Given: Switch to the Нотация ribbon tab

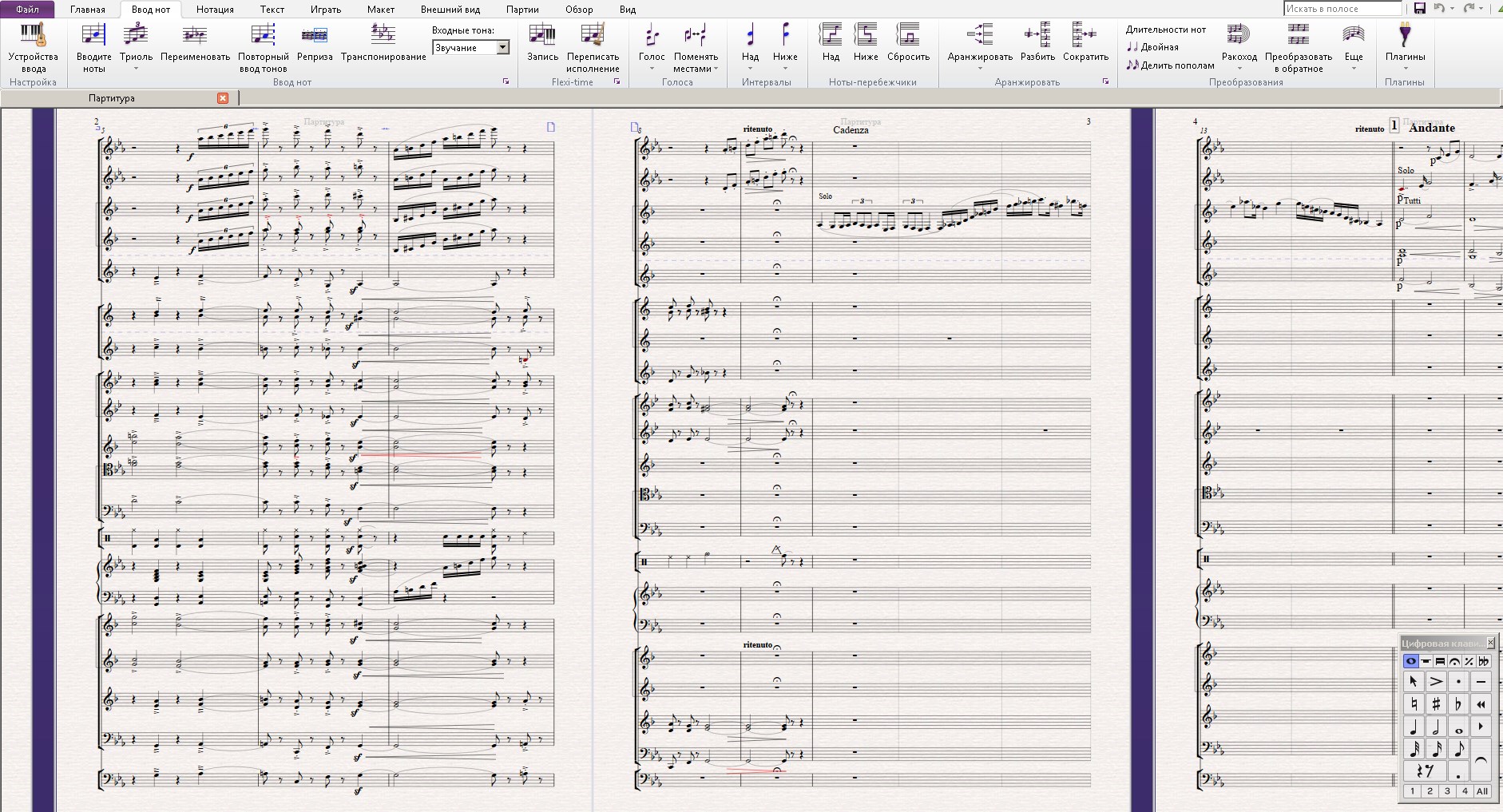Looking at the screenshot, I should pos(215,10).
